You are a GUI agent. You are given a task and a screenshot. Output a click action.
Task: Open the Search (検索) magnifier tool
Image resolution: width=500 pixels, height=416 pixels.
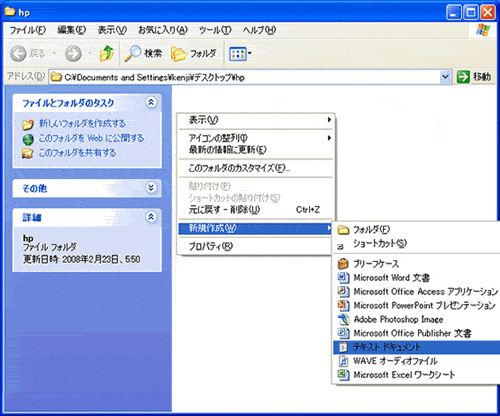click(143, 53)
